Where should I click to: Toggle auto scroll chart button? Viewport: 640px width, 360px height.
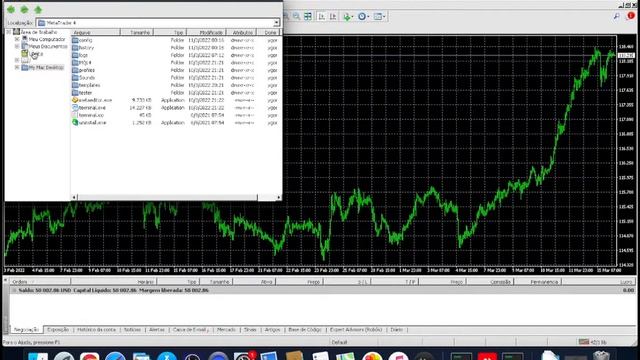pyautogui.click(x=322, y=16)
